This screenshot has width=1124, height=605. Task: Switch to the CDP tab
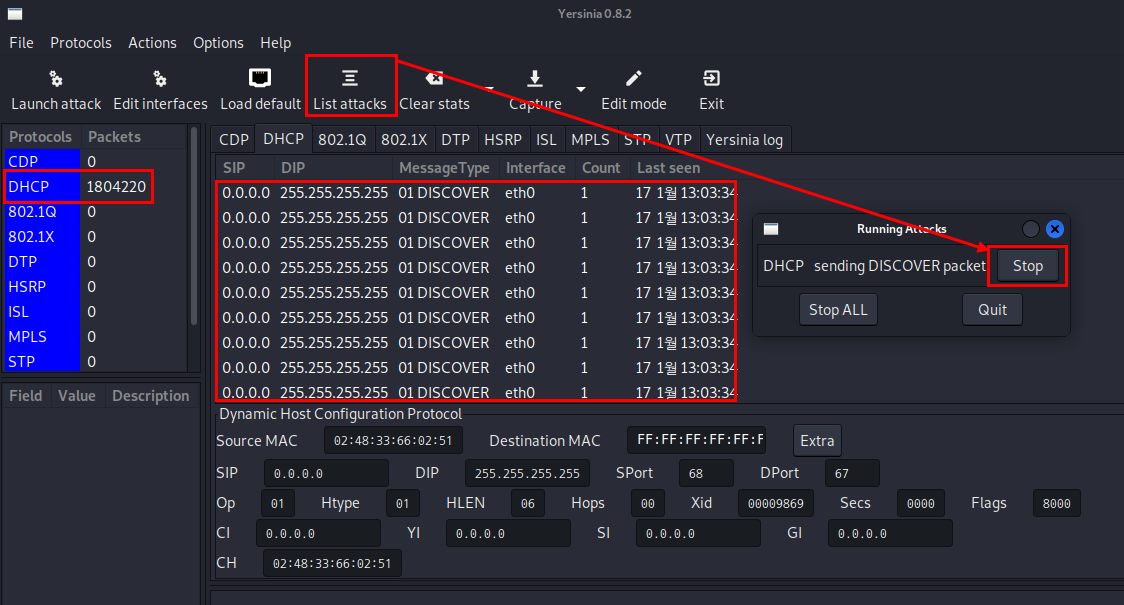click(x=234, y=140)
